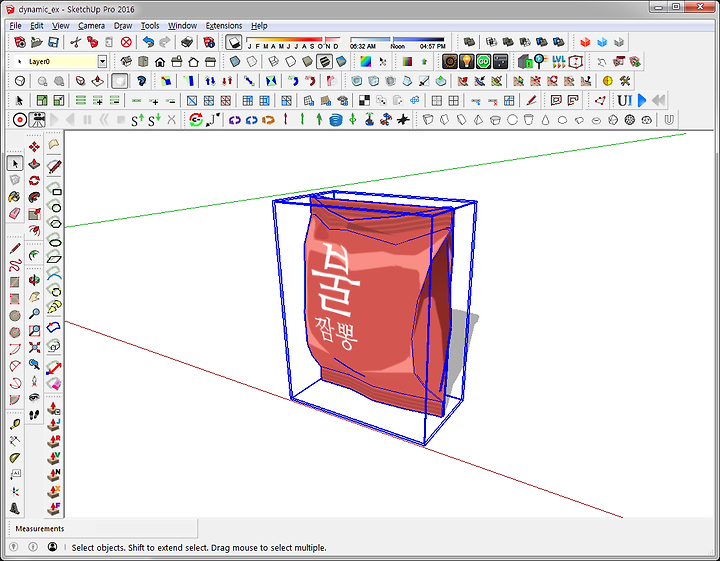Click the lightbulb icon
The image size is (720, 561).
coord(467,62)
